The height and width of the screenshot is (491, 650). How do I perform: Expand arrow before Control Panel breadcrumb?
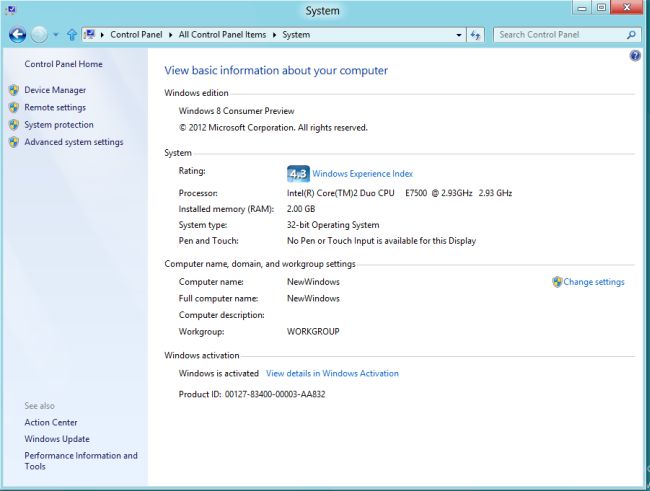[102, 35]
